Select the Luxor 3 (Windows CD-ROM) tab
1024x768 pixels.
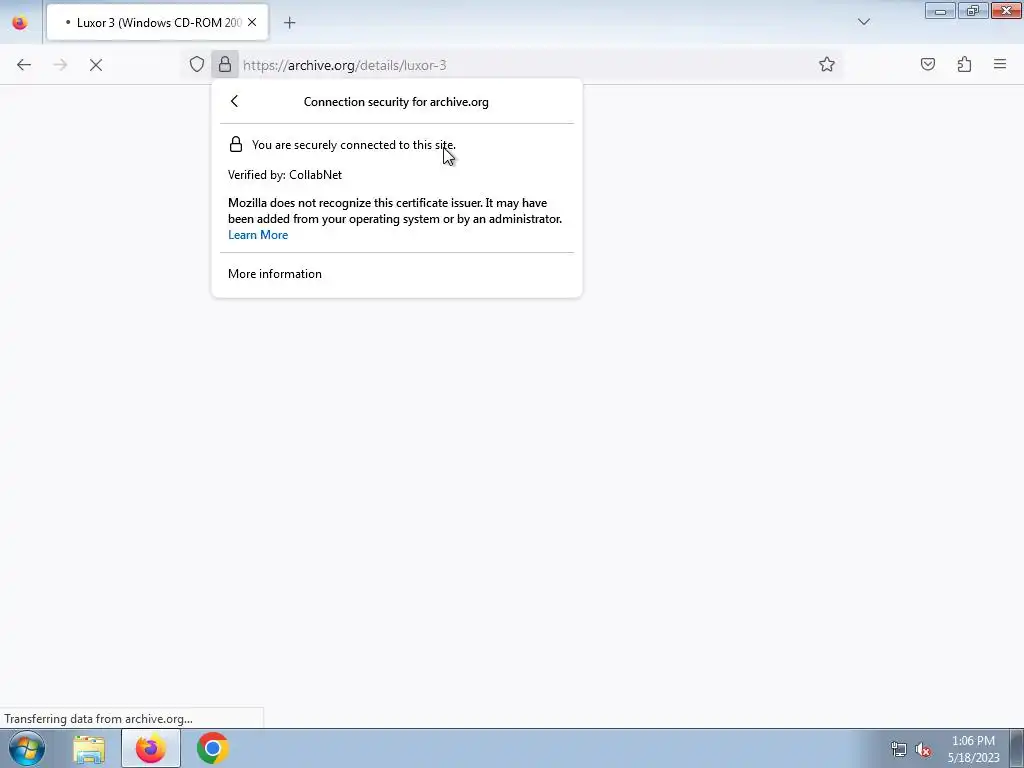click(x=157, y=22)
